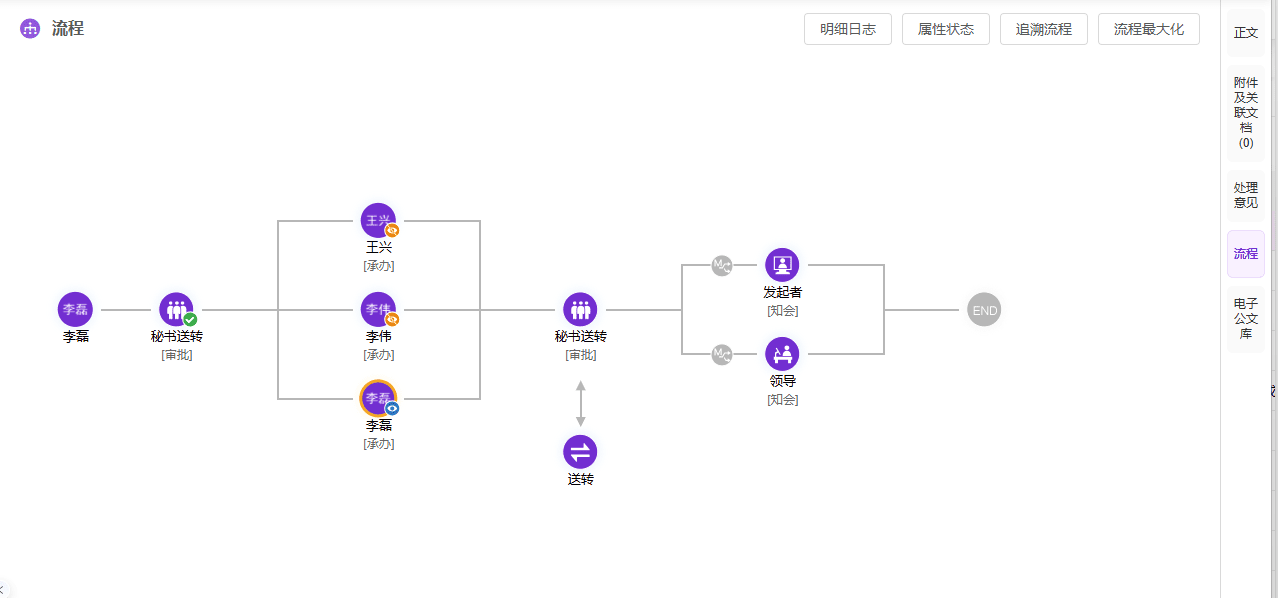
Task: Switch to the 正文 side tab
Action: click(x=1246, y=32)
